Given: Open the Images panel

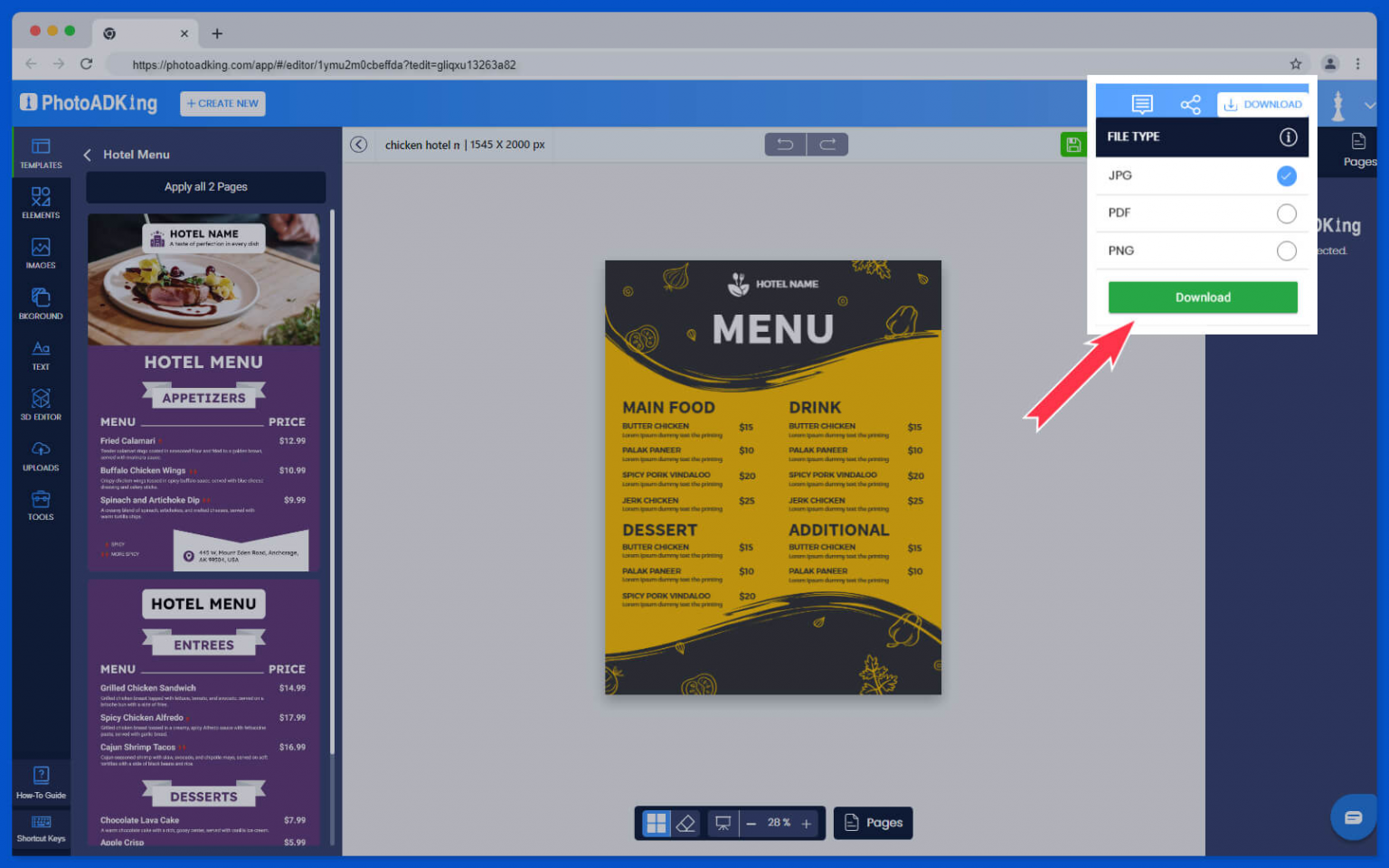Looking at the screenshot, I should (x=41, y=253).
